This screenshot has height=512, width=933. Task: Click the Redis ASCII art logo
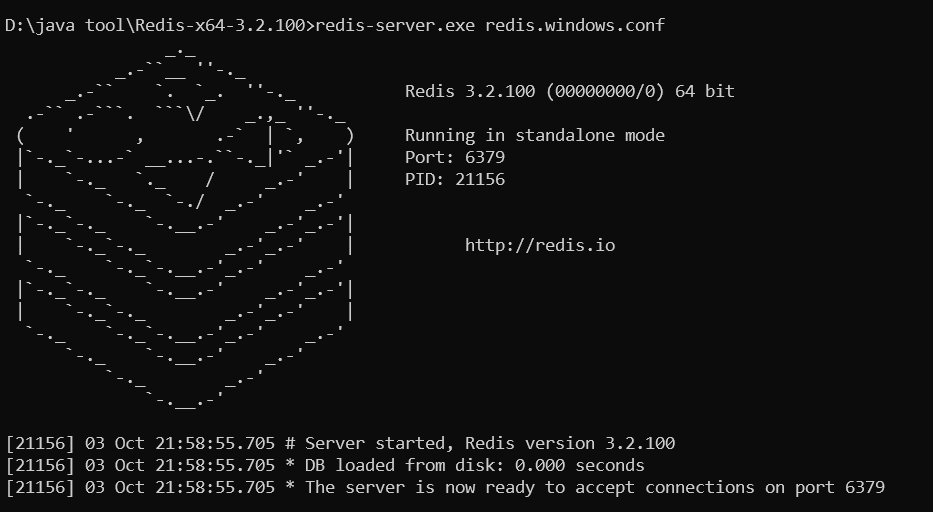click(x=185, y=225)
